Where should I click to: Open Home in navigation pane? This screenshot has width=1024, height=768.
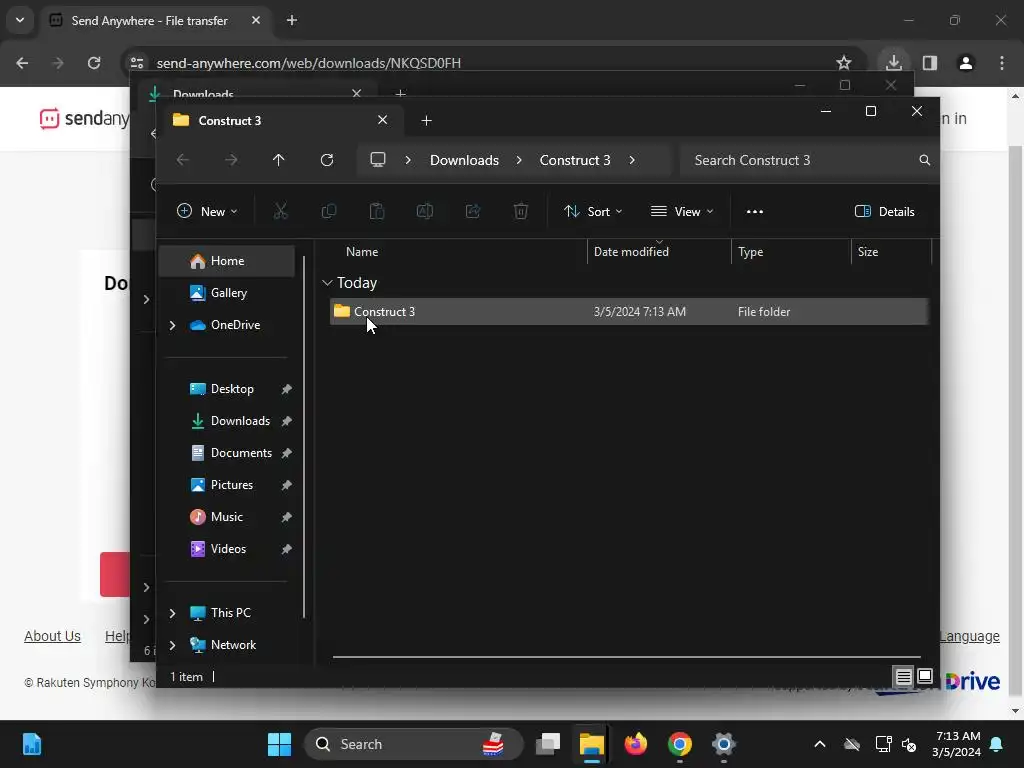click(x=227, y=261)
